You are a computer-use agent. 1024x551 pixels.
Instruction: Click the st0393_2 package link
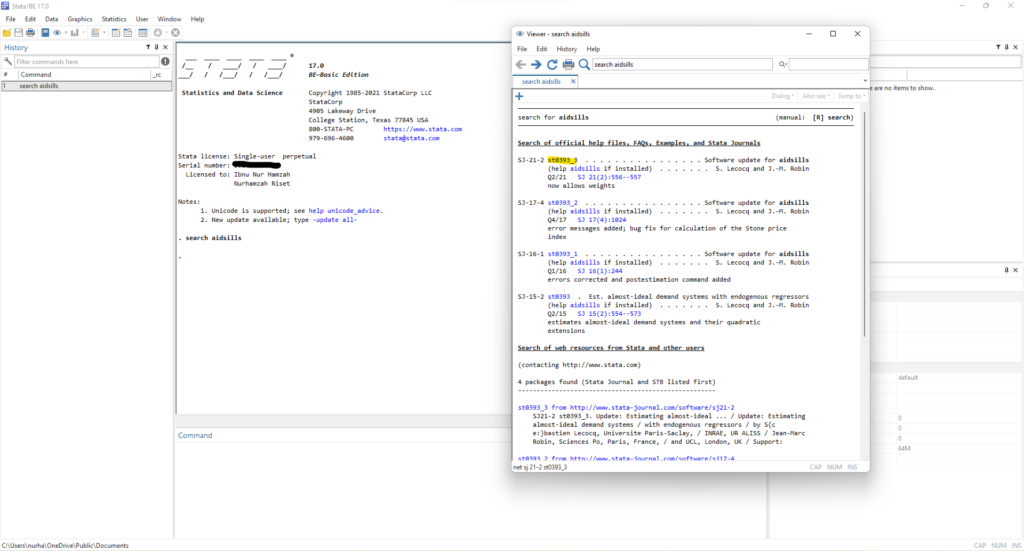(562, 203)
